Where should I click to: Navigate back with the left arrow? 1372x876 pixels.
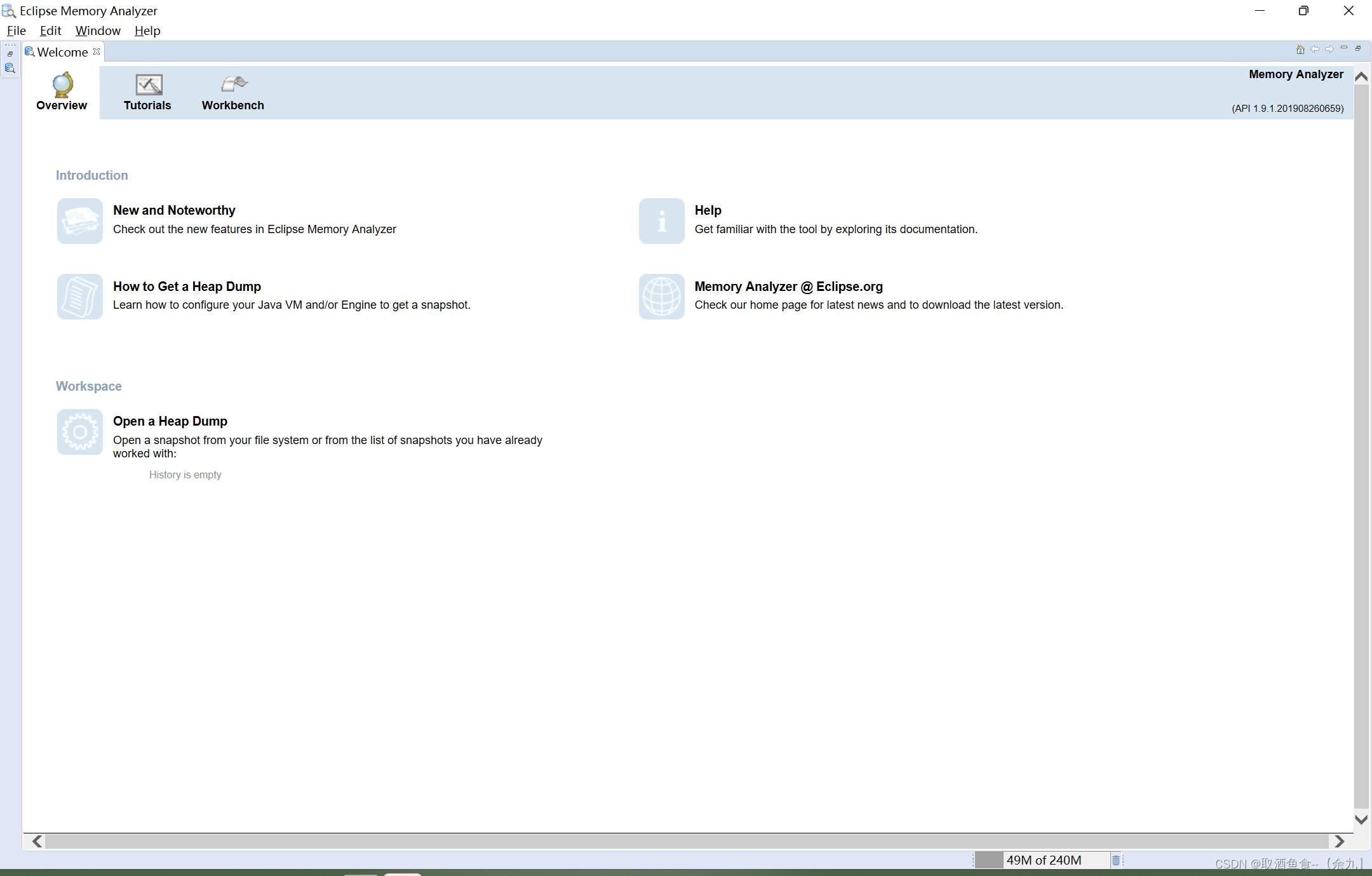[1315, 50]
